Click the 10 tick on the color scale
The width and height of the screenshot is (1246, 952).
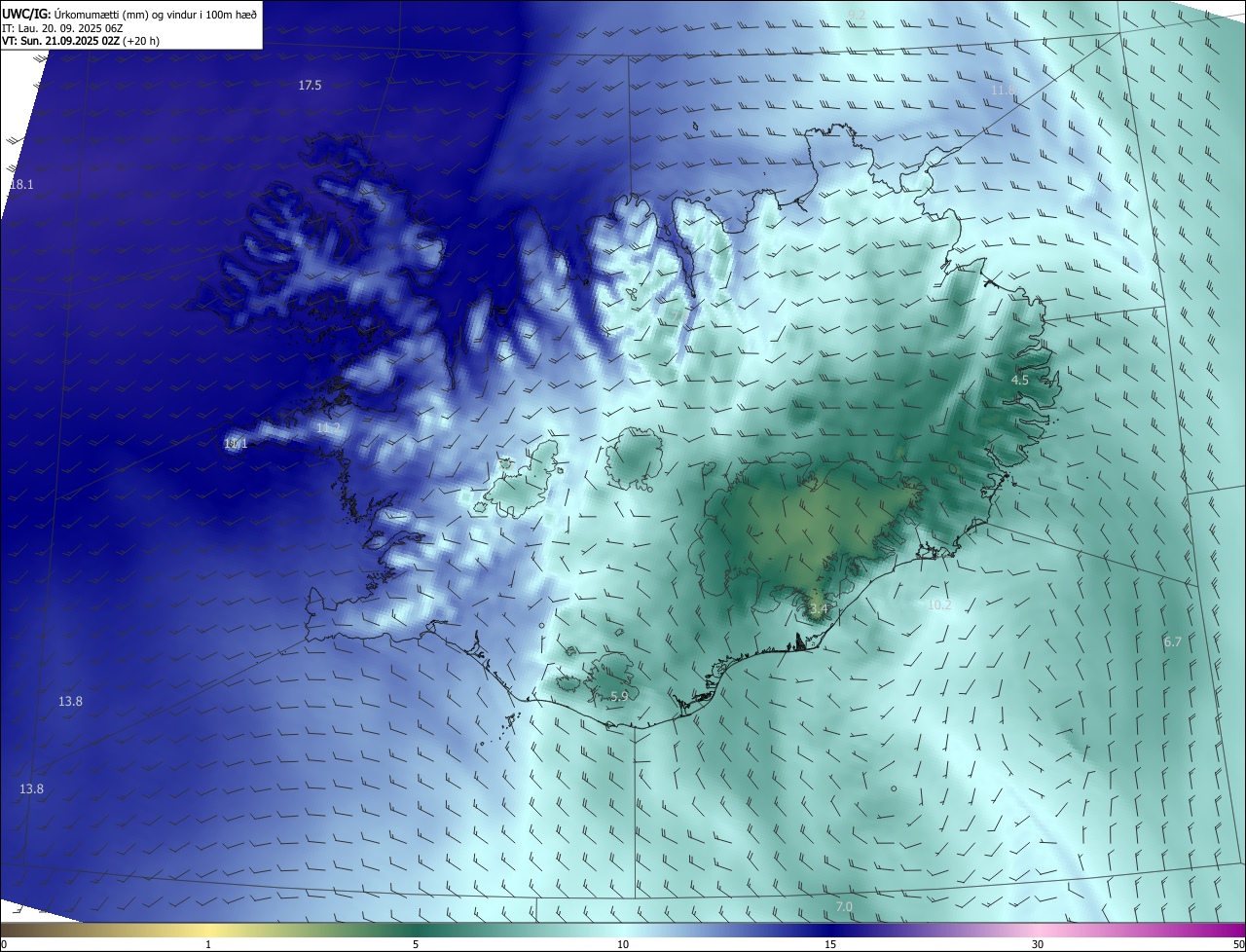pyautogui.click(x=623, y=945)
